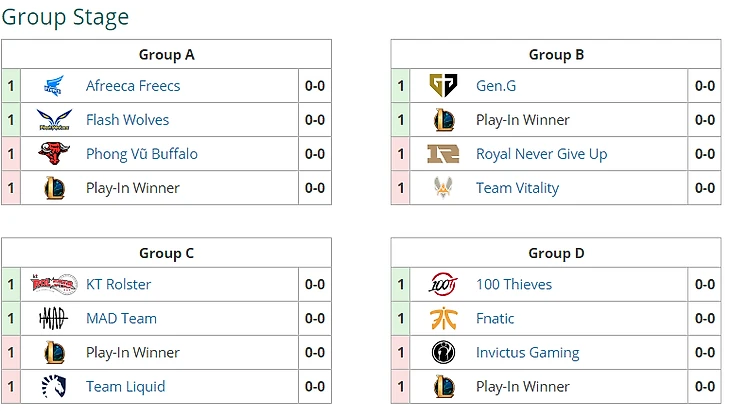Click the Group A table header
730x419 pixels.
pos(166,55)
